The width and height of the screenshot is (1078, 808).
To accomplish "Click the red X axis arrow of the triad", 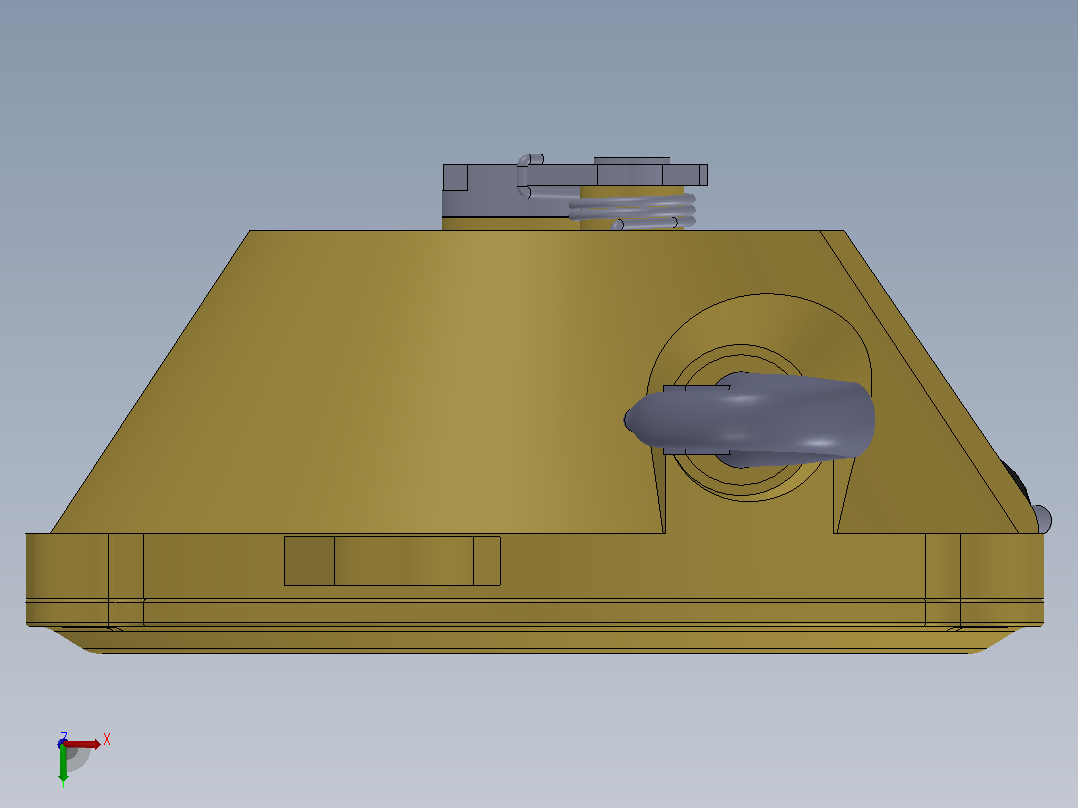I will 84,744.
